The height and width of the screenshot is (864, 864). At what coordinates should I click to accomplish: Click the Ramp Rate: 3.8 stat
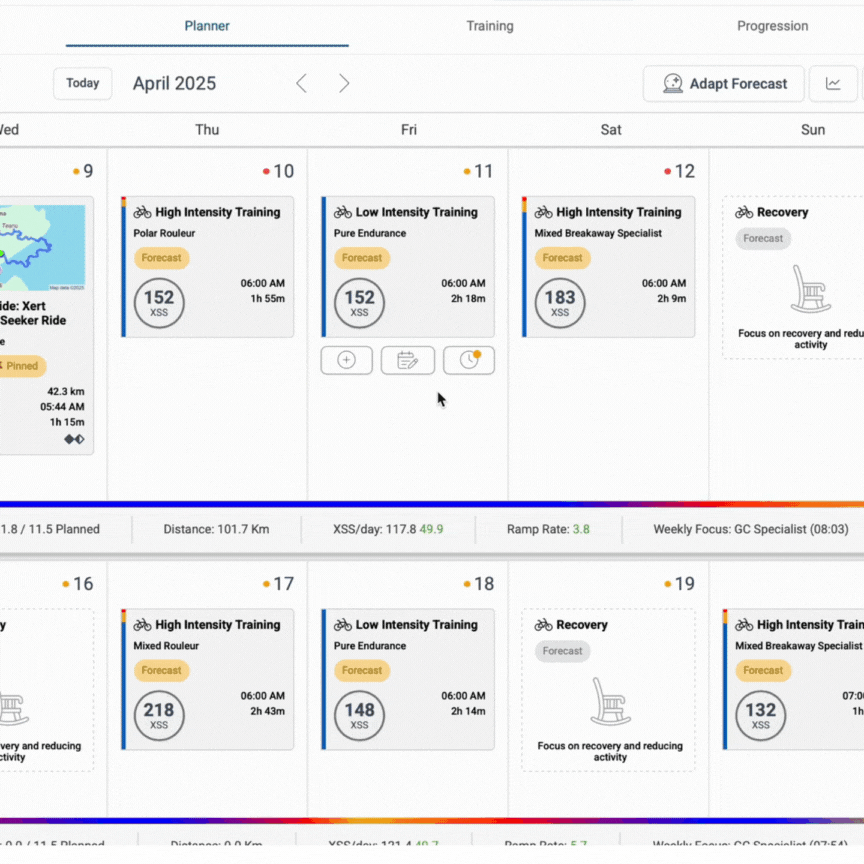point(548,529)
